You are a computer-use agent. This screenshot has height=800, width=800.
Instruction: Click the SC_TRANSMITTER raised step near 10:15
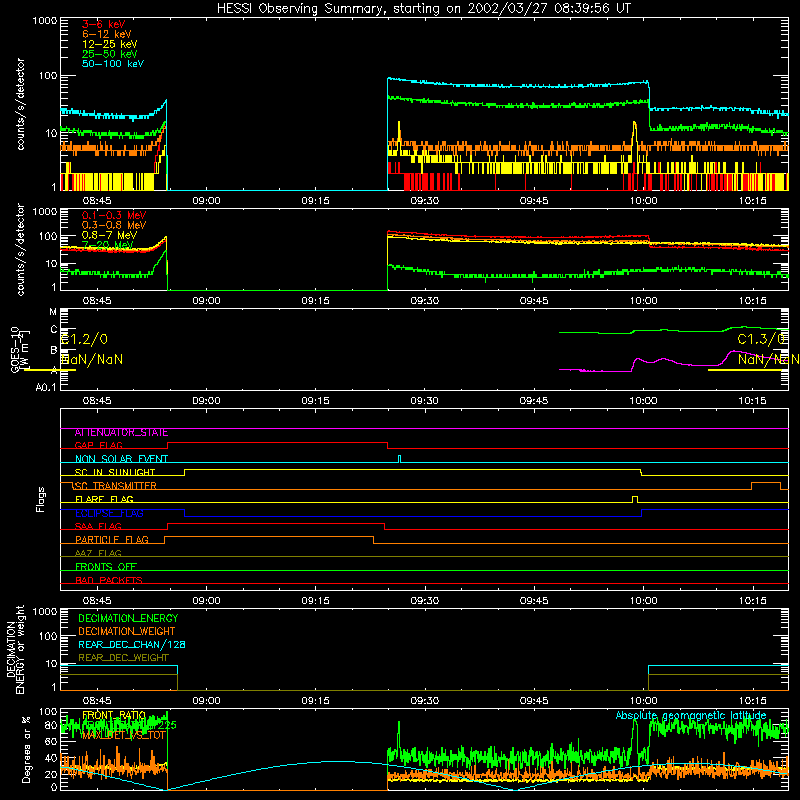click(766, 485)
